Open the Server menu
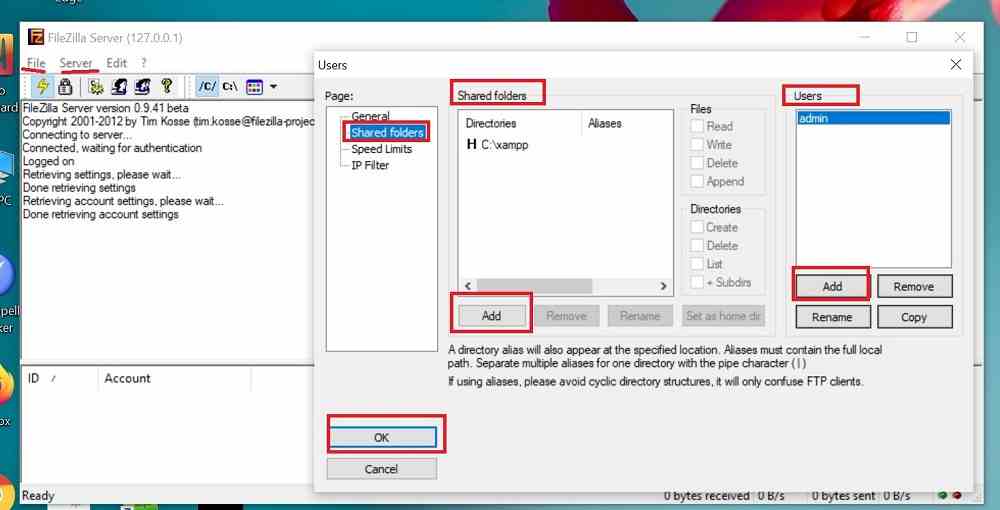Viewport: 1000px width, 510px height. [76, 63]
